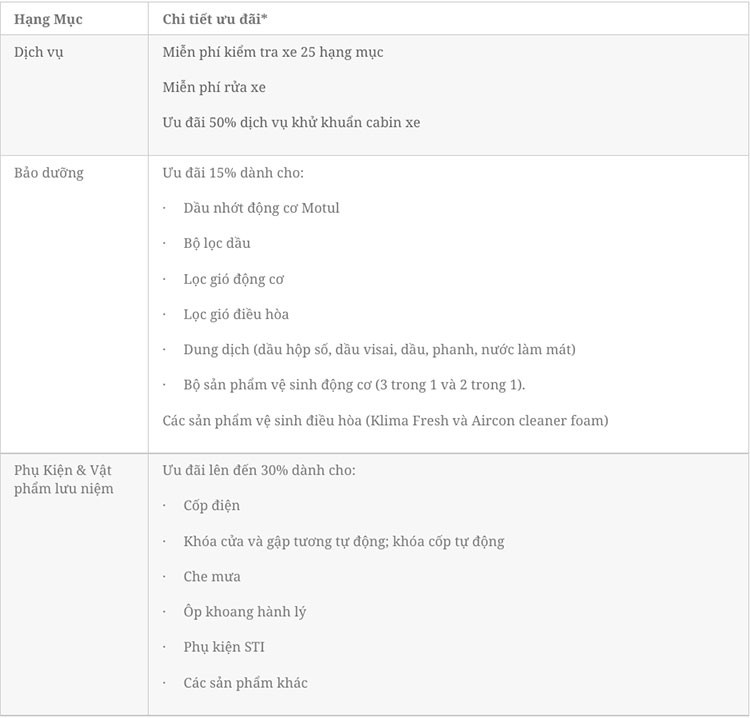This screenshot has width=750, height=718.
Task: Select the "Phụ Kiện & Vật phẩm lưu niệm" cell
Action: click(64, 479)
